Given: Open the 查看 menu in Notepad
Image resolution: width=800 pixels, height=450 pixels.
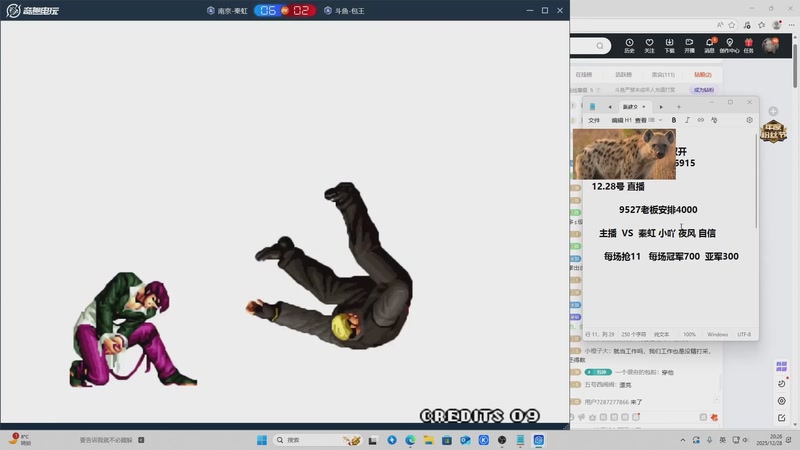Looking at the screenshot, I should [x=640, y=120].
